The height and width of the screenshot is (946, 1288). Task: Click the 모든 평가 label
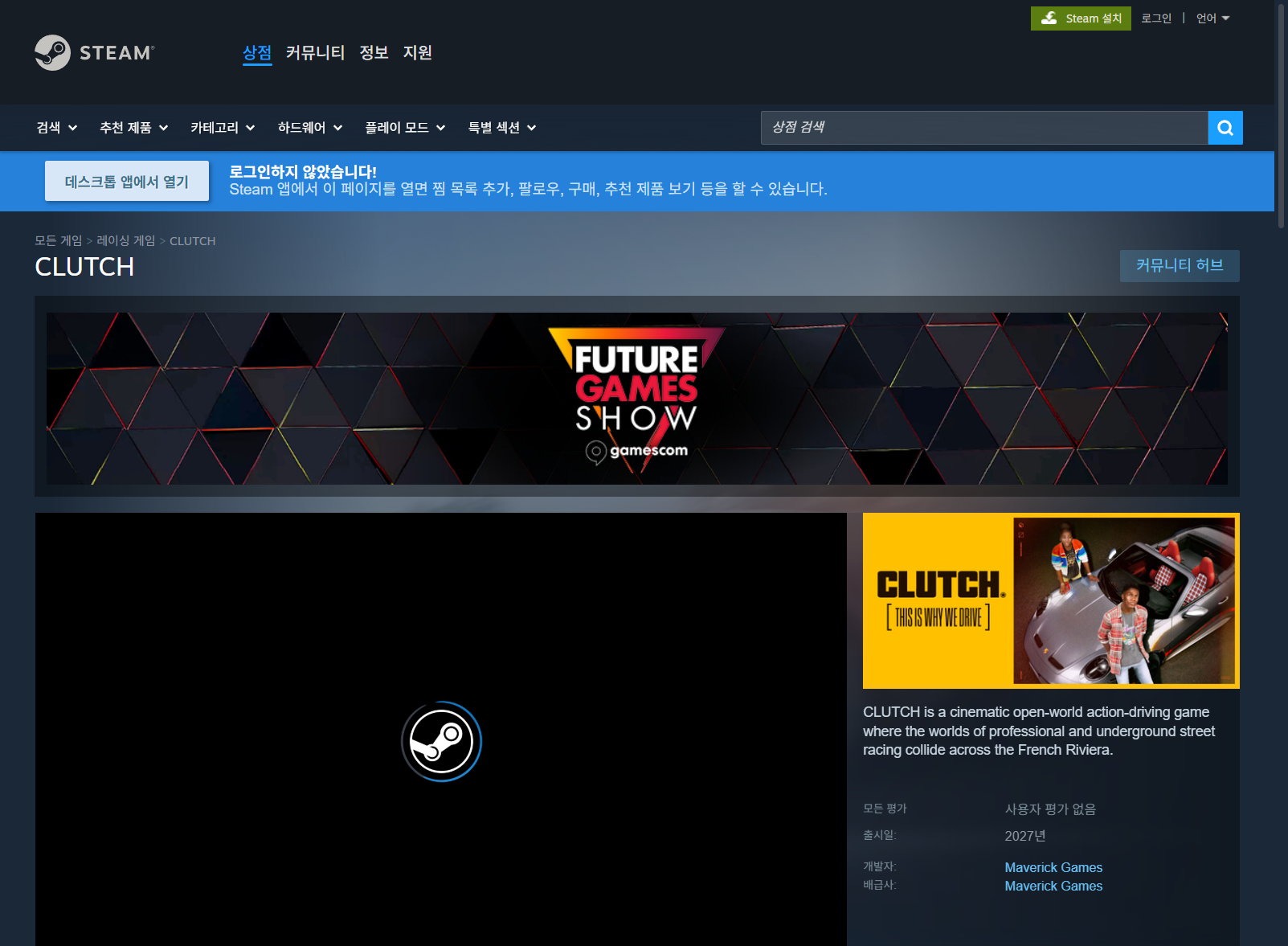coord(885,809)
